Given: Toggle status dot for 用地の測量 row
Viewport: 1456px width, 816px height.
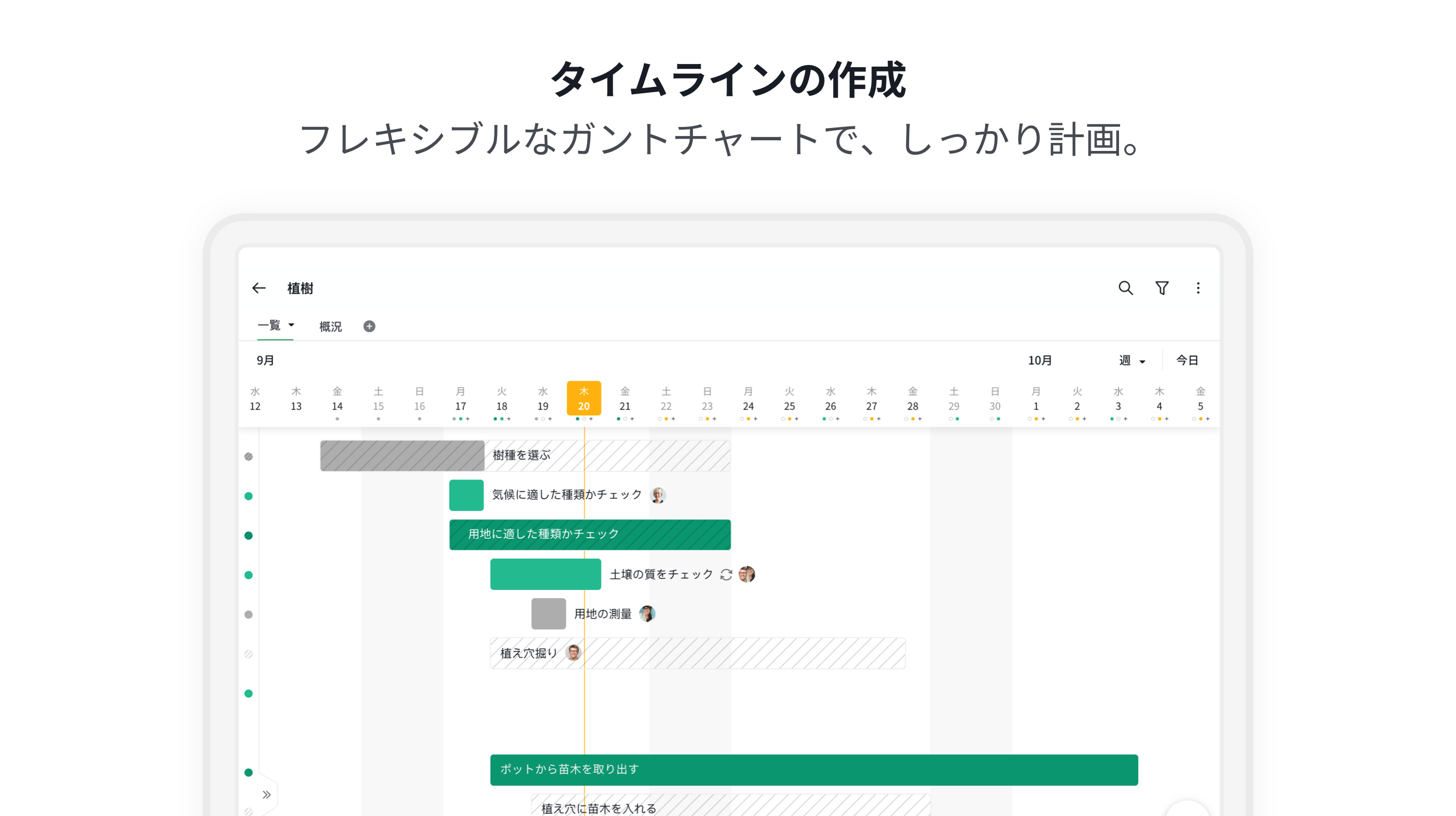Looking at the screenshot, I should [248, 615].
